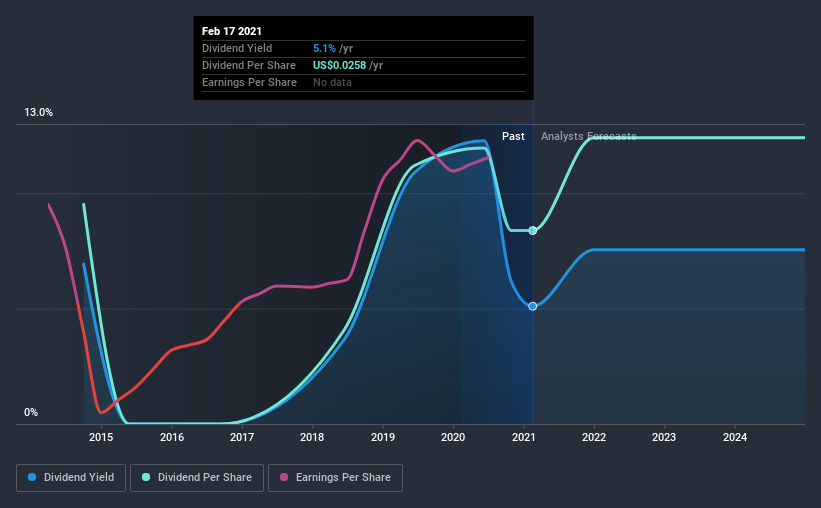Click the 2017 x-axis label
Screen dimensions: 821x508
pos(242,437)
